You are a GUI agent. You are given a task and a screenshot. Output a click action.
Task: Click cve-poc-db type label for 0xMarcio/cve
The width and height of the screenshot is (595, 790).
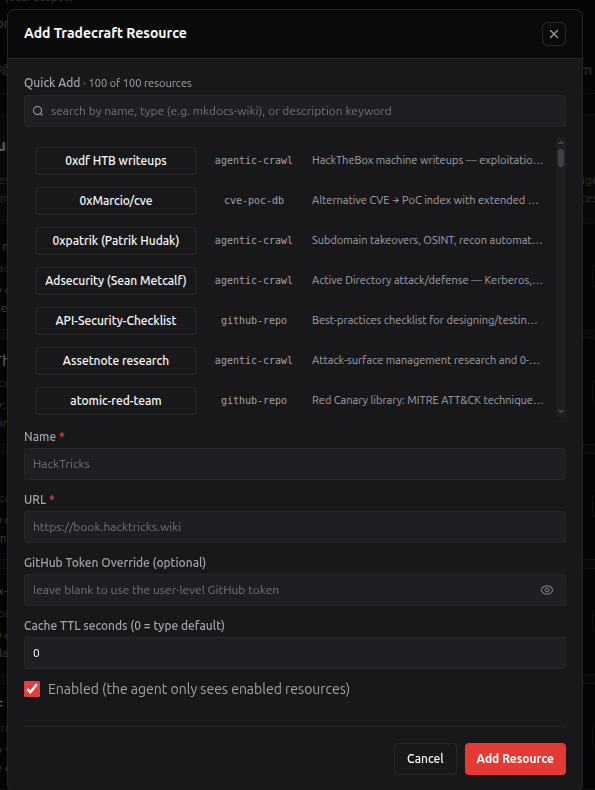(254, 201)
